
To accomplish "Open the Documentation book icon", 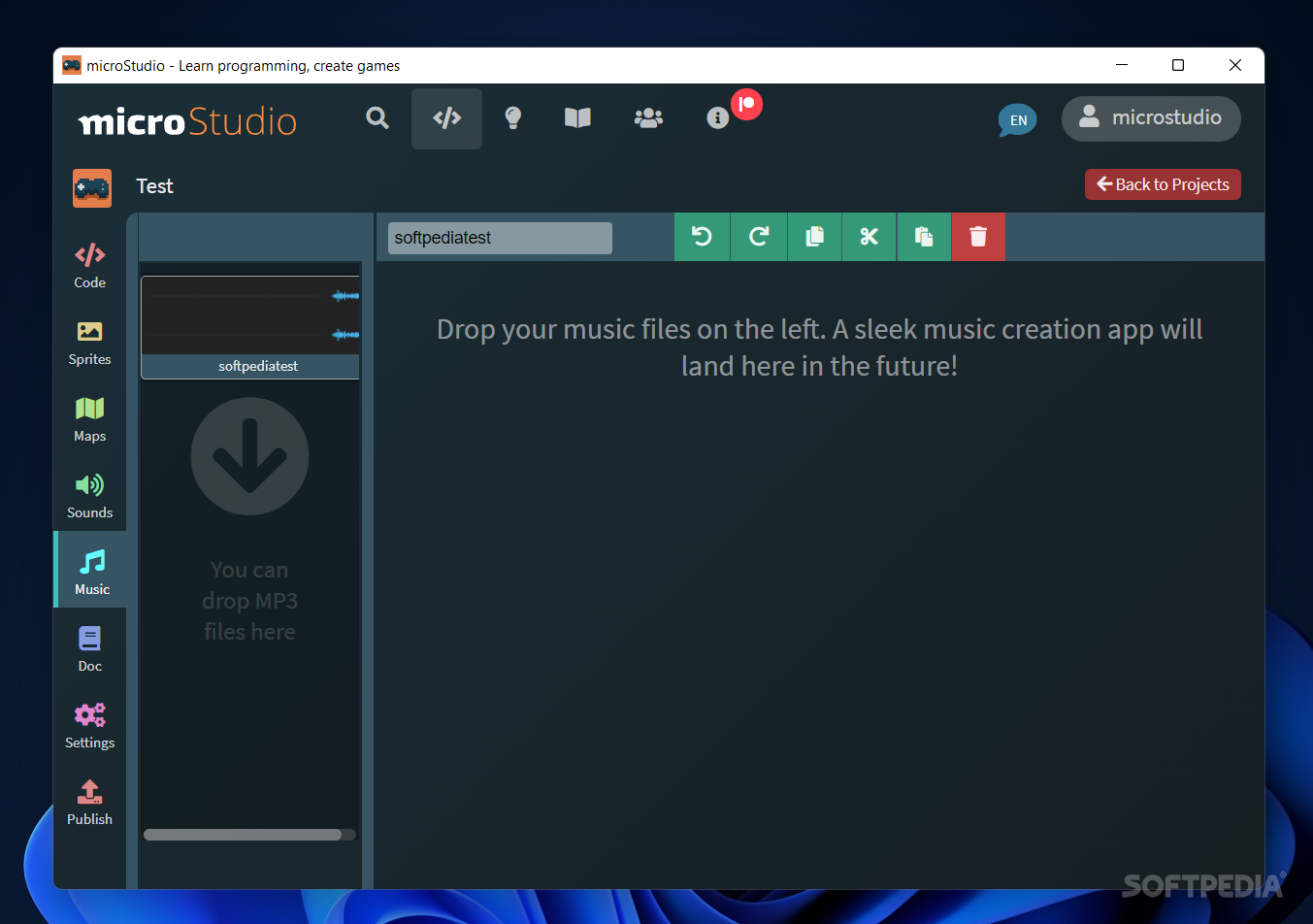I will tap(577, 118).
